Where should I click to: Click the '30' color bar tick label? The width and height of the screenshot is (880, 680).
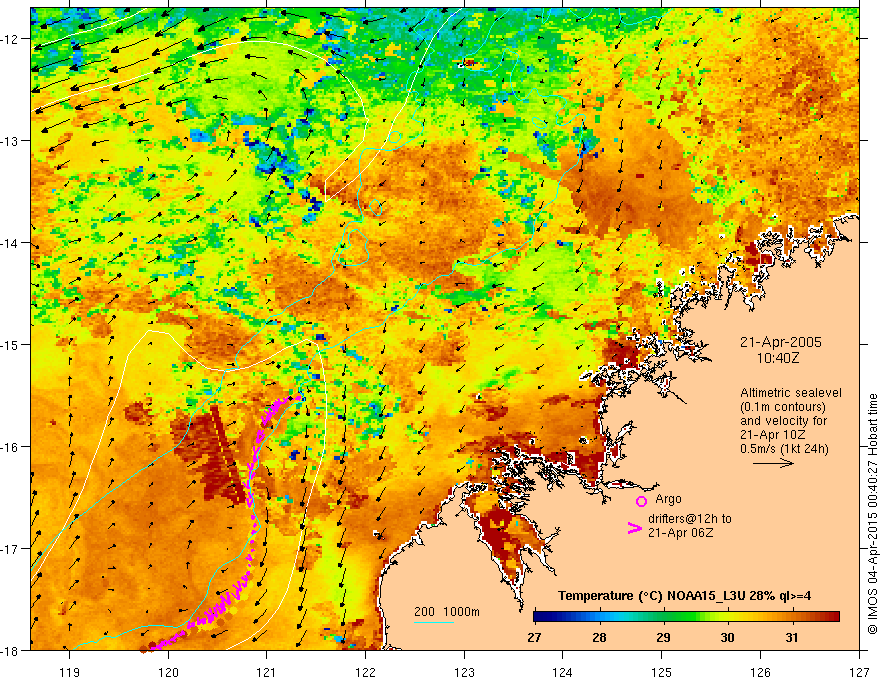click(x=727, y=637)
